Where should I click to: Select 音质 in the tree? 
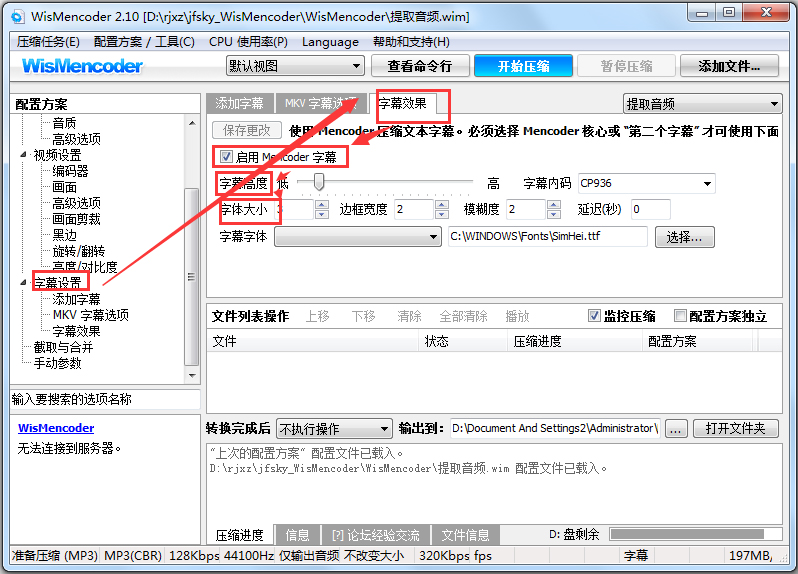[x=64, y=123]
